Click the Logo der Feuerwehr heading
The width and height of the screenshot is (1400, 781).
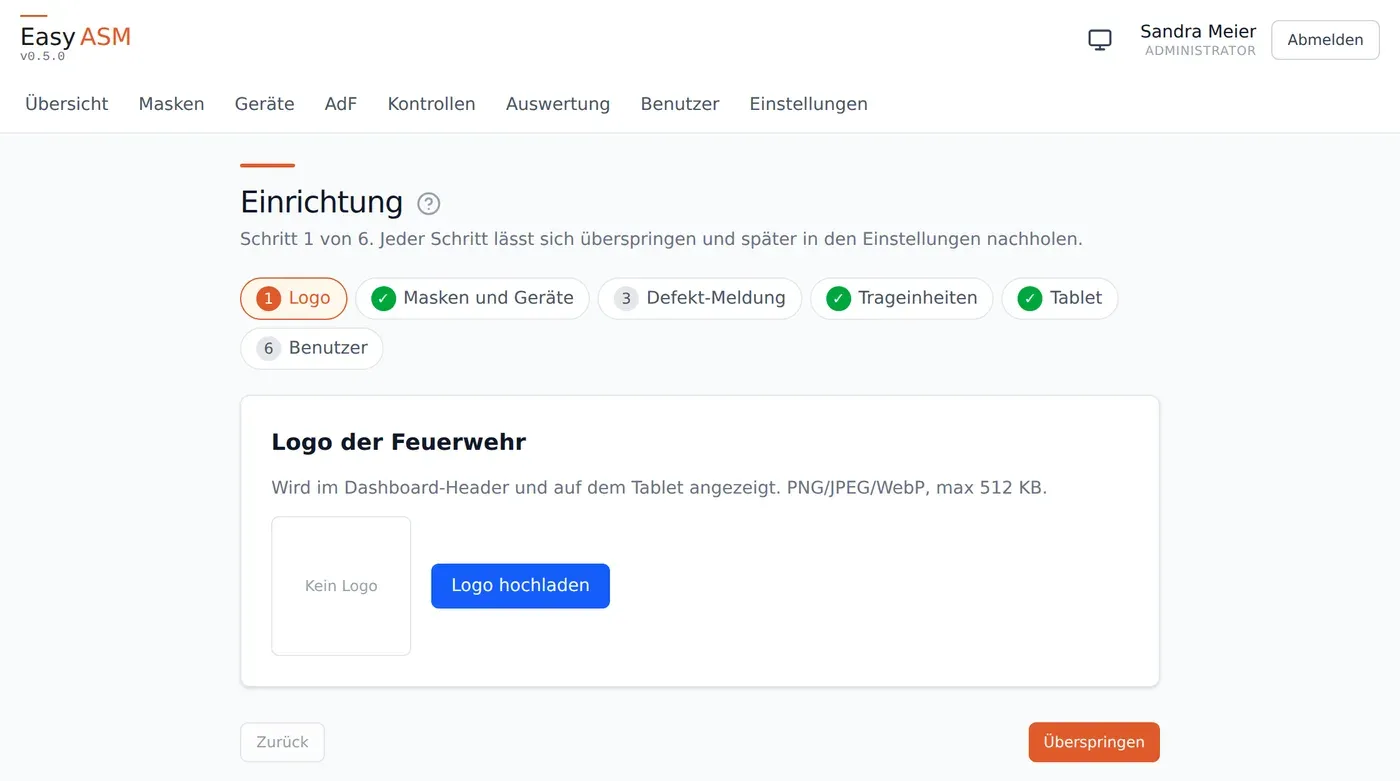(399, 442)
